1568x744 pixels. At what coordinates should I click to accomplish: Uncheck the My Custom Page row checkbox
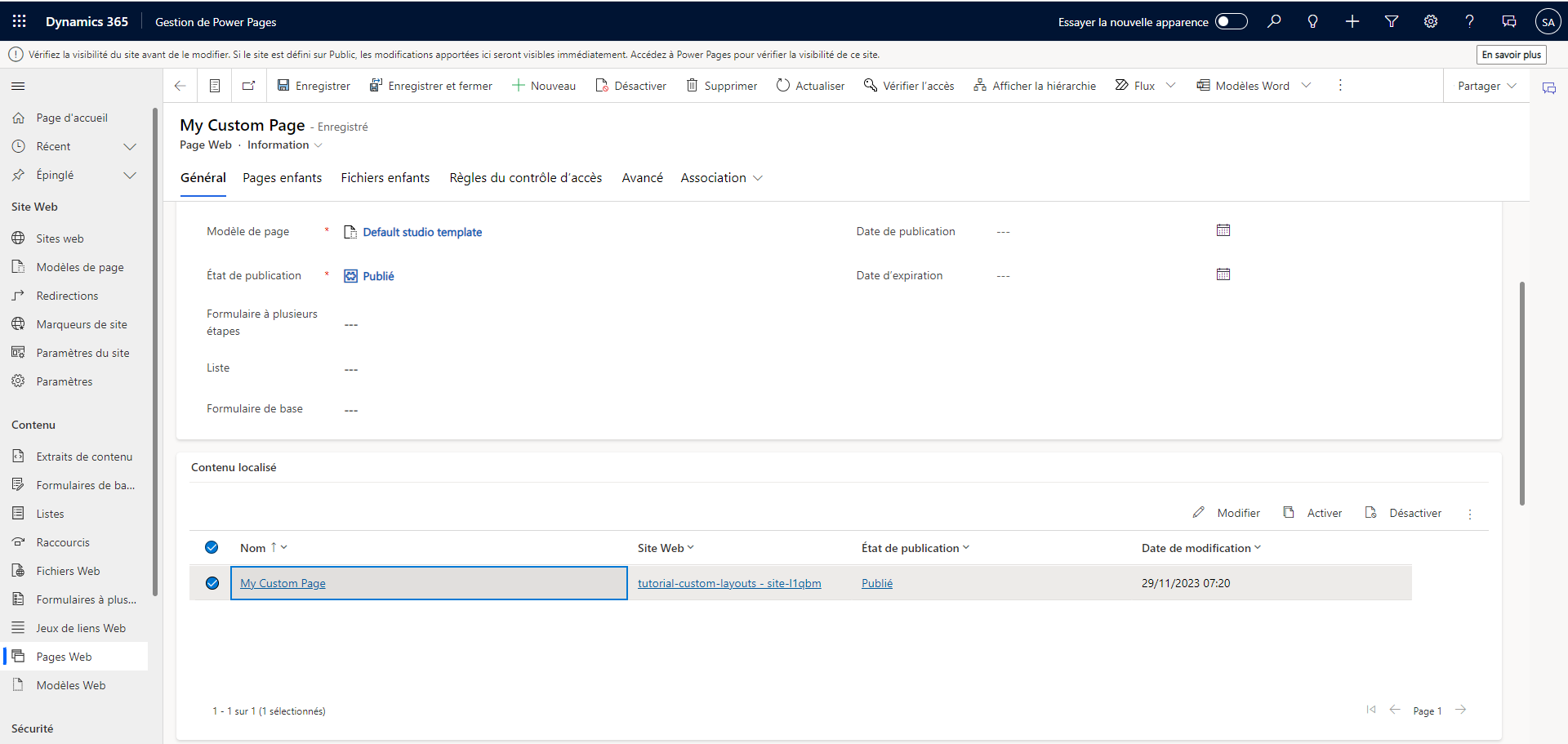click(212, 583)
